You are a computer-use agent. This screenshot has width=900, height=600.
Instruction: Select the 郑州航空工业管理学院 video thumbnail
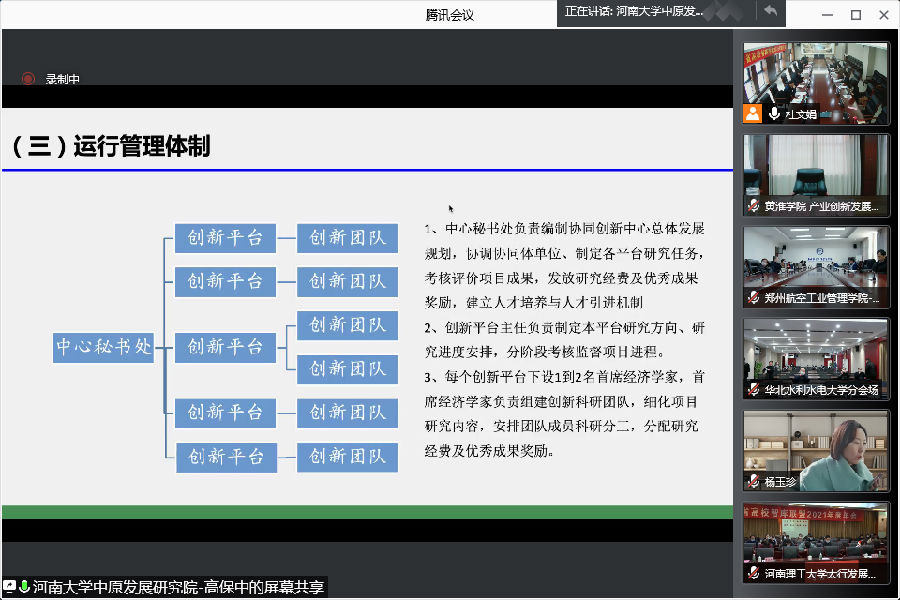coord(815,266)
